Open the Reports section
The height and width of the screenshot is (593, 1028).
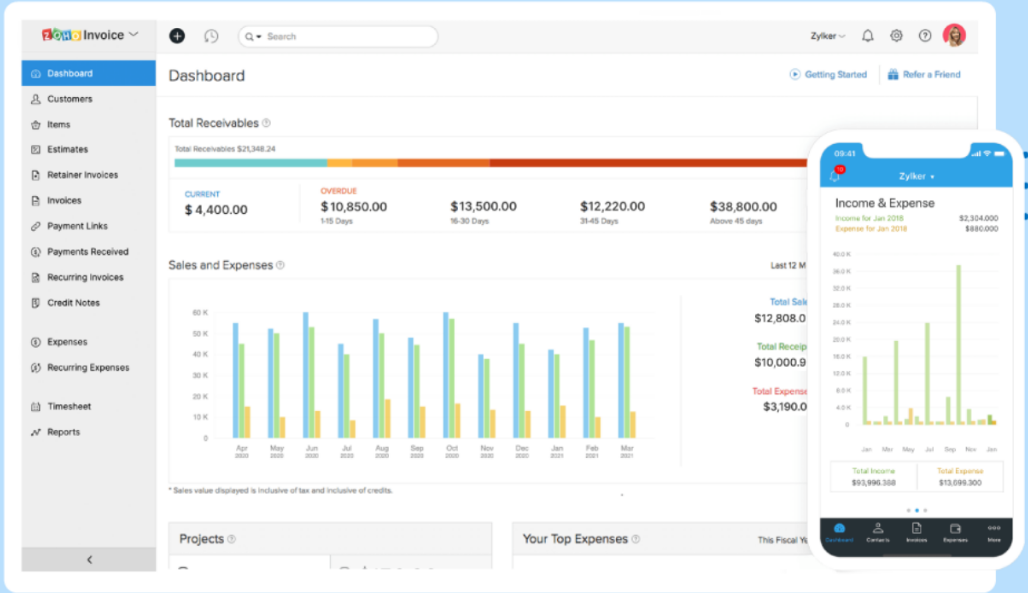[64, 431]
